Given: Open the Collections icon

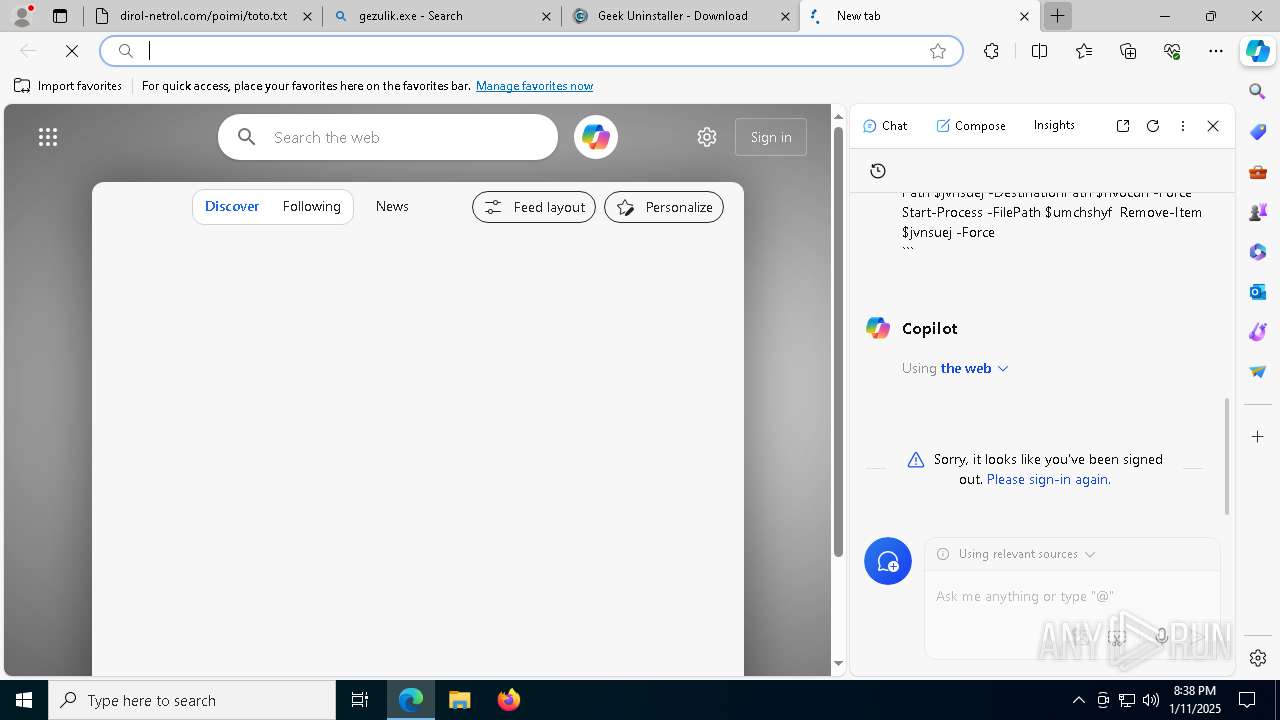Looking at the screenshot, I should pyautogui.click(x=1128, y=51).
